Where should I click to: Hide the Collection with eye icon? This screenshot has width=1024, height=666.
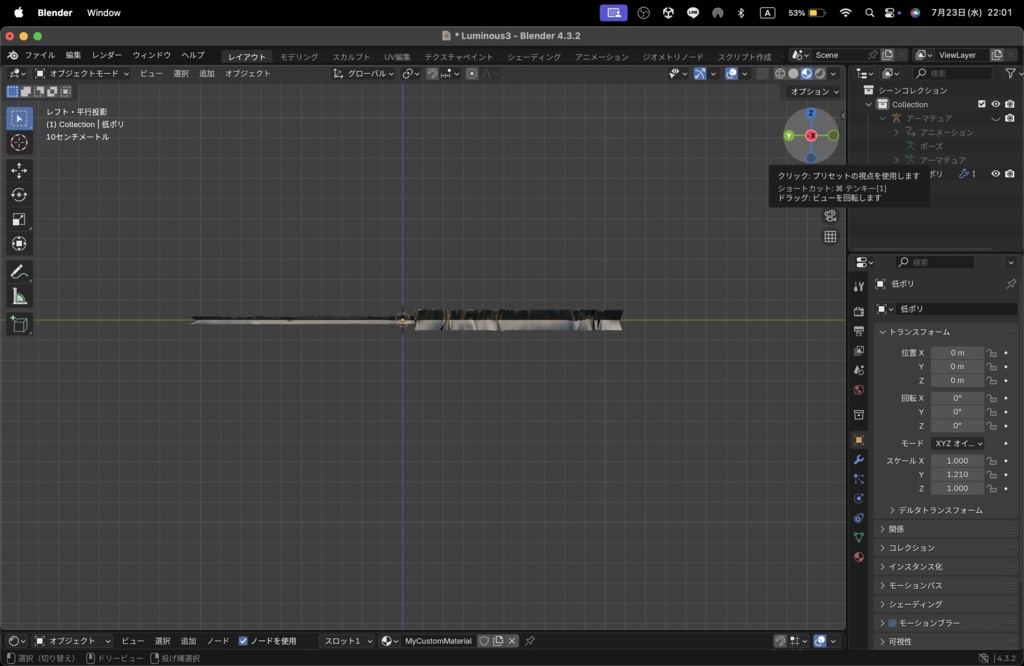point(995,104)
